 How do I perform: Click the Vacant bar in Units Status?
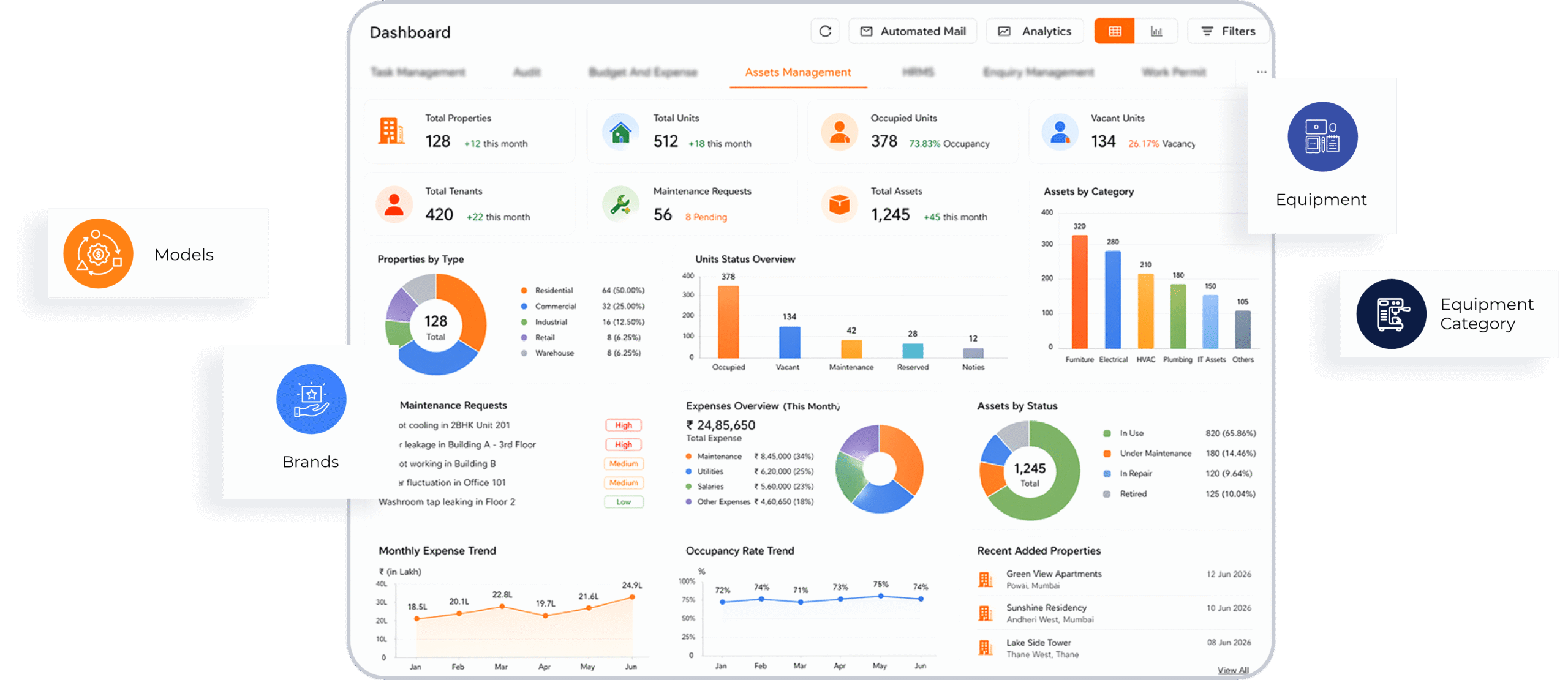[x=790, y=342]
